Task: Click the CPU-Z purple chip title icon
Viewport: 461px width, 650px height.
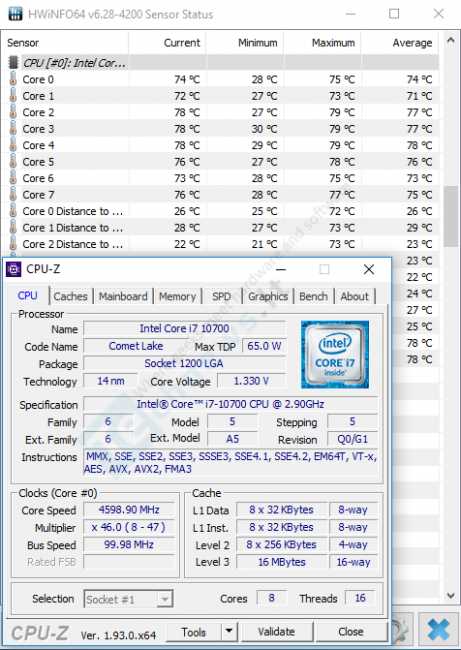Action: point(13,269)
